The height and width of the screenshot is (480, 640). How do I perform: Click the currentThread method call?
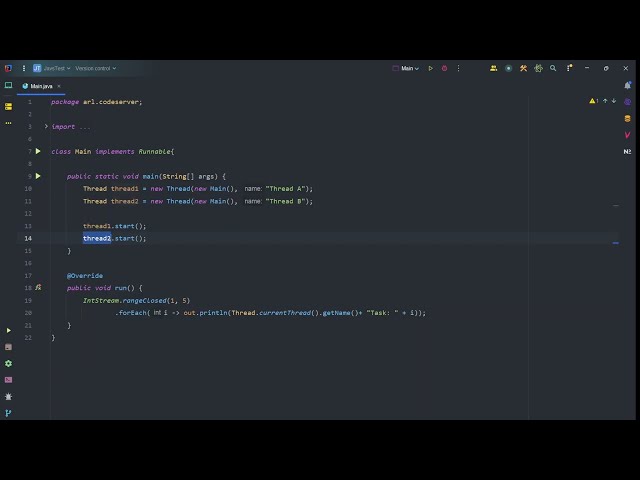point(285,313)
